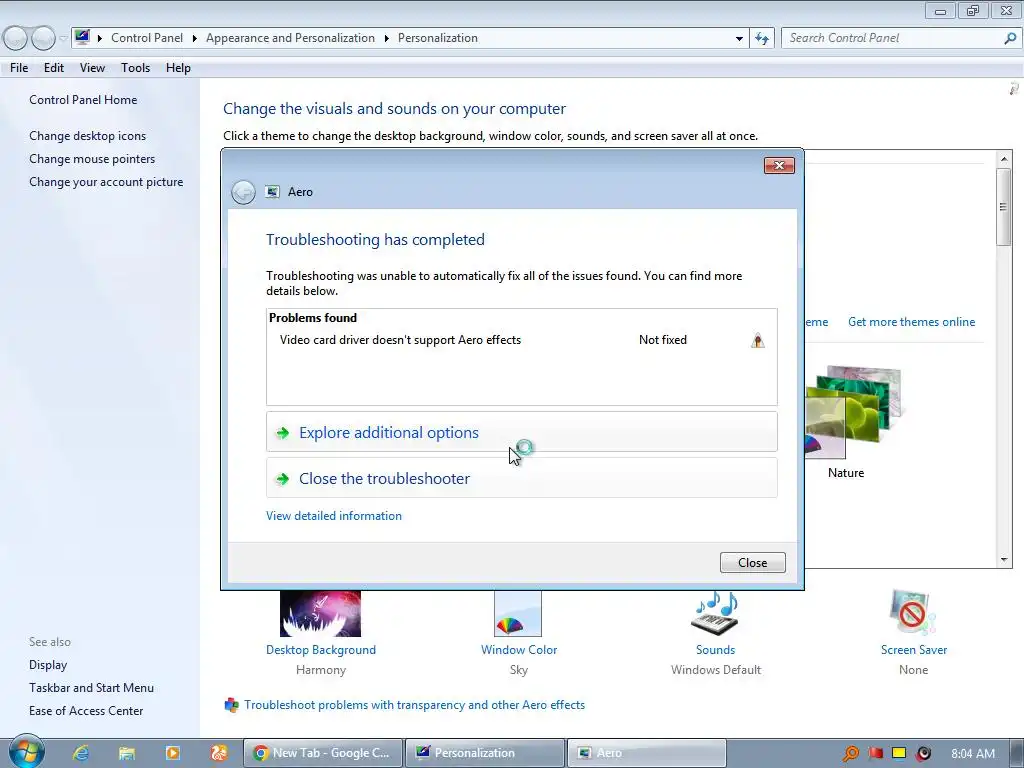
Task: Close the Aero dialog with red X
Action: pos(779,166)
